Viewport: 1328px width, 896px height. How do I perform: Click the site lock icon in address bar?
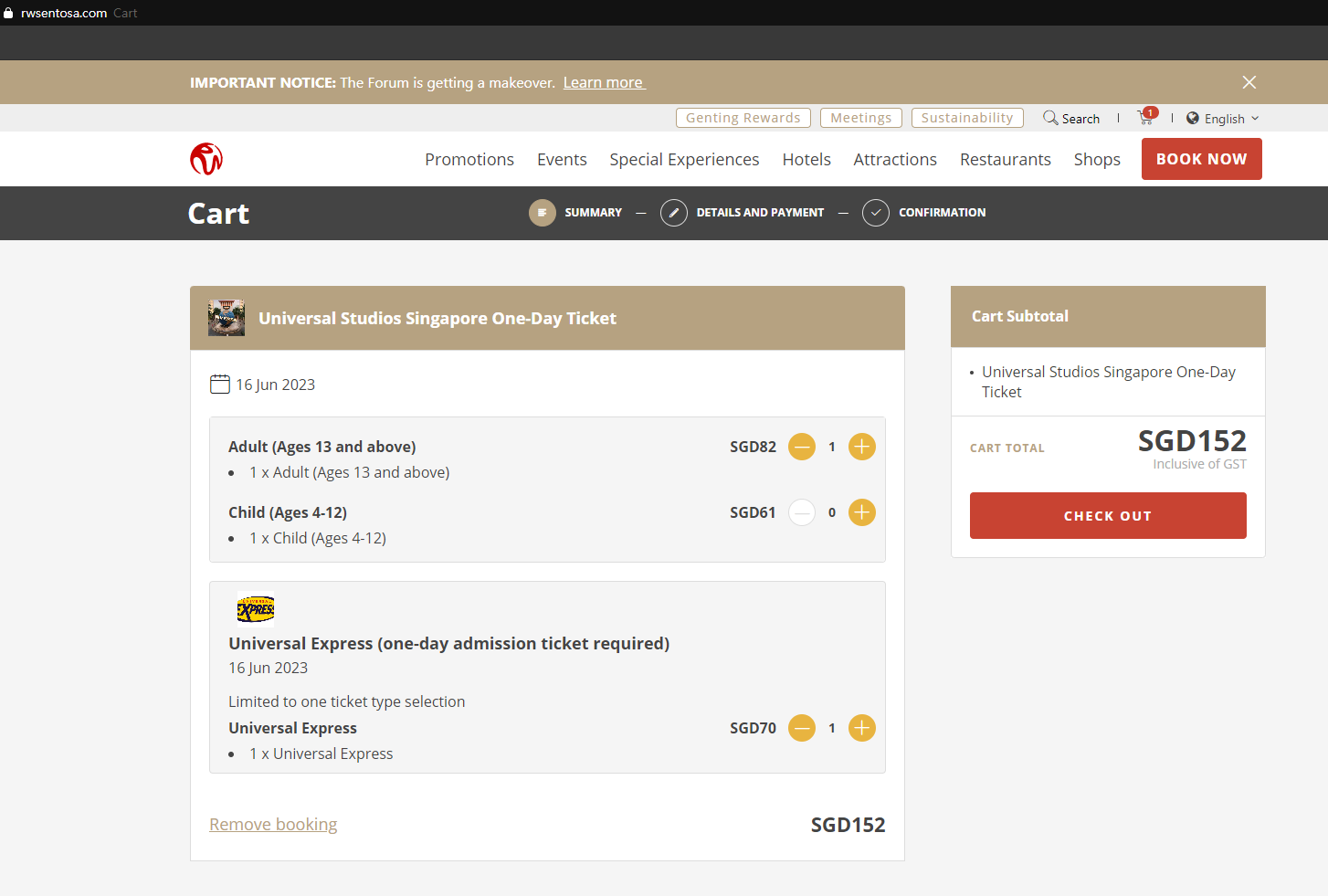point(9,13)
